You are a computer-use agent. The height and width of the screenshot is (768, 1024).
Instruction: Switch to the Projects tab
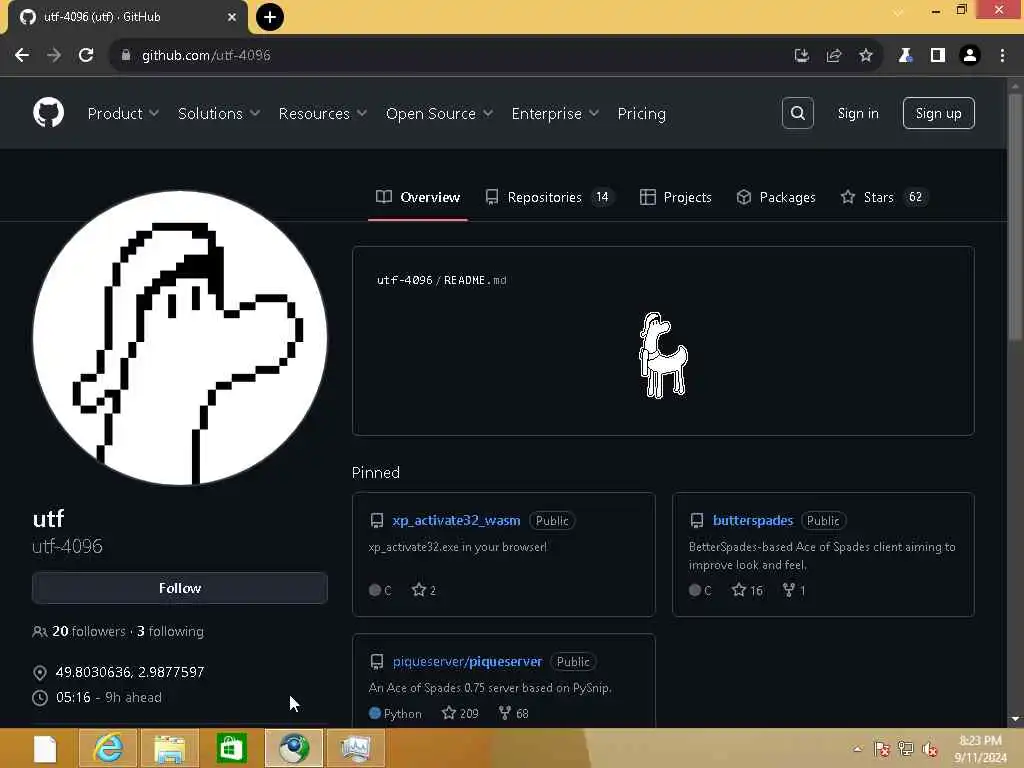click(675, 197)
